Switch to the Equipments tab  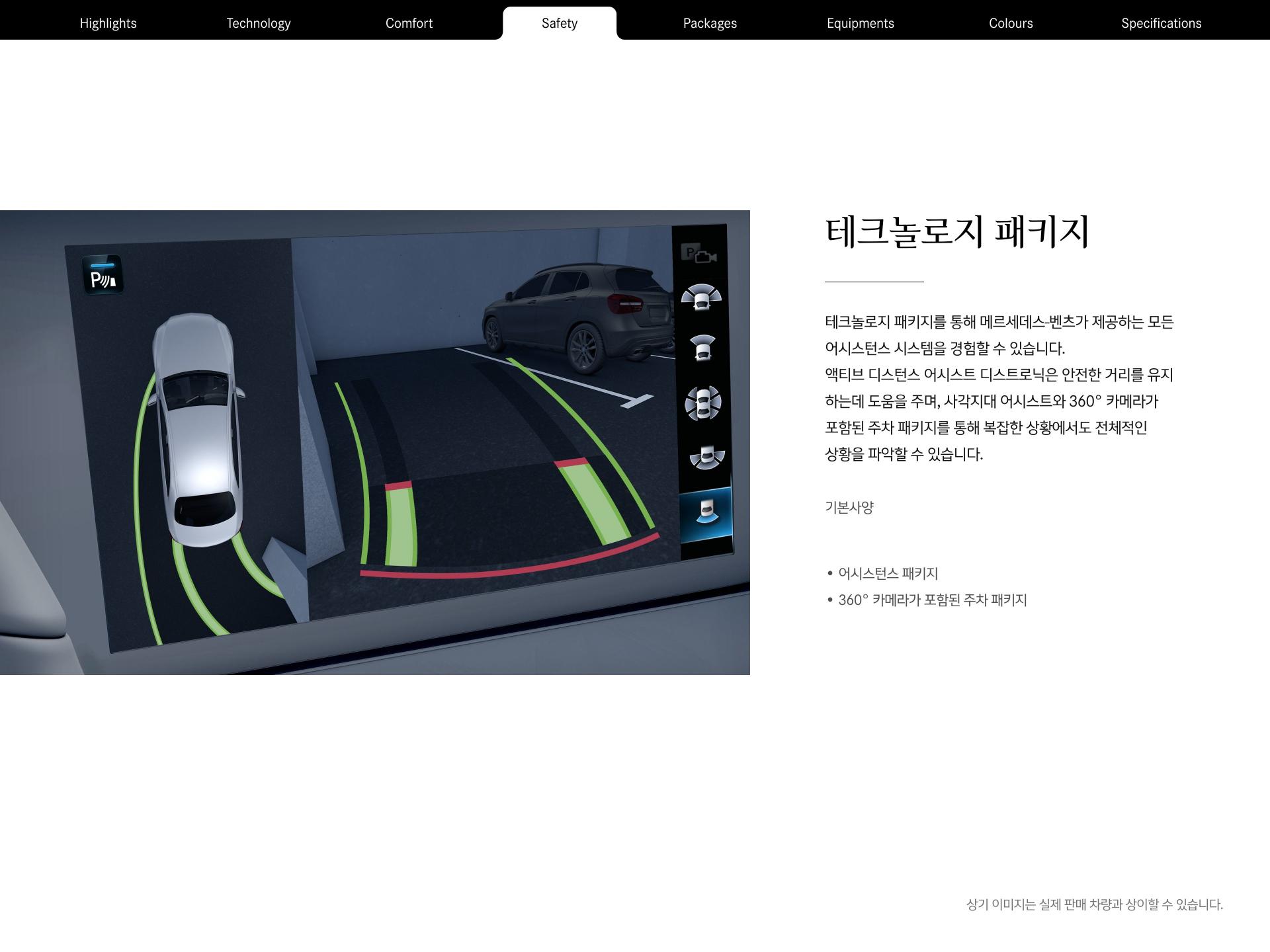tap(860, 23)
